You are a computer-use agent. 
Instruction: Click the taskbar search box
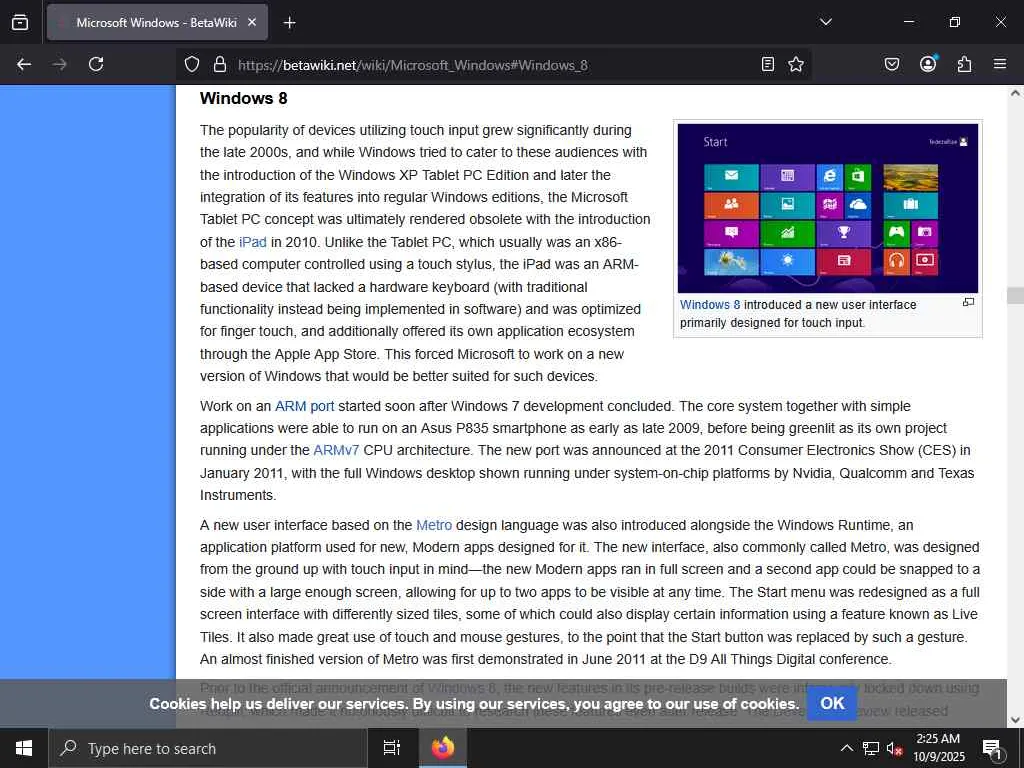click(208, 748)
